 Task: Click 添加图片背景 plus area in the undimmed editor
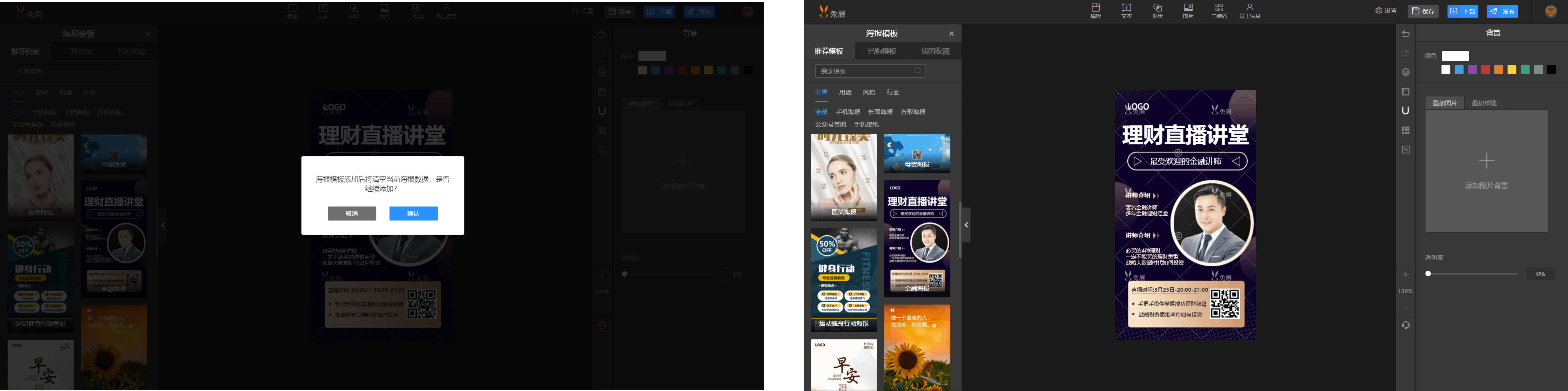click(x=1486, y=171)
